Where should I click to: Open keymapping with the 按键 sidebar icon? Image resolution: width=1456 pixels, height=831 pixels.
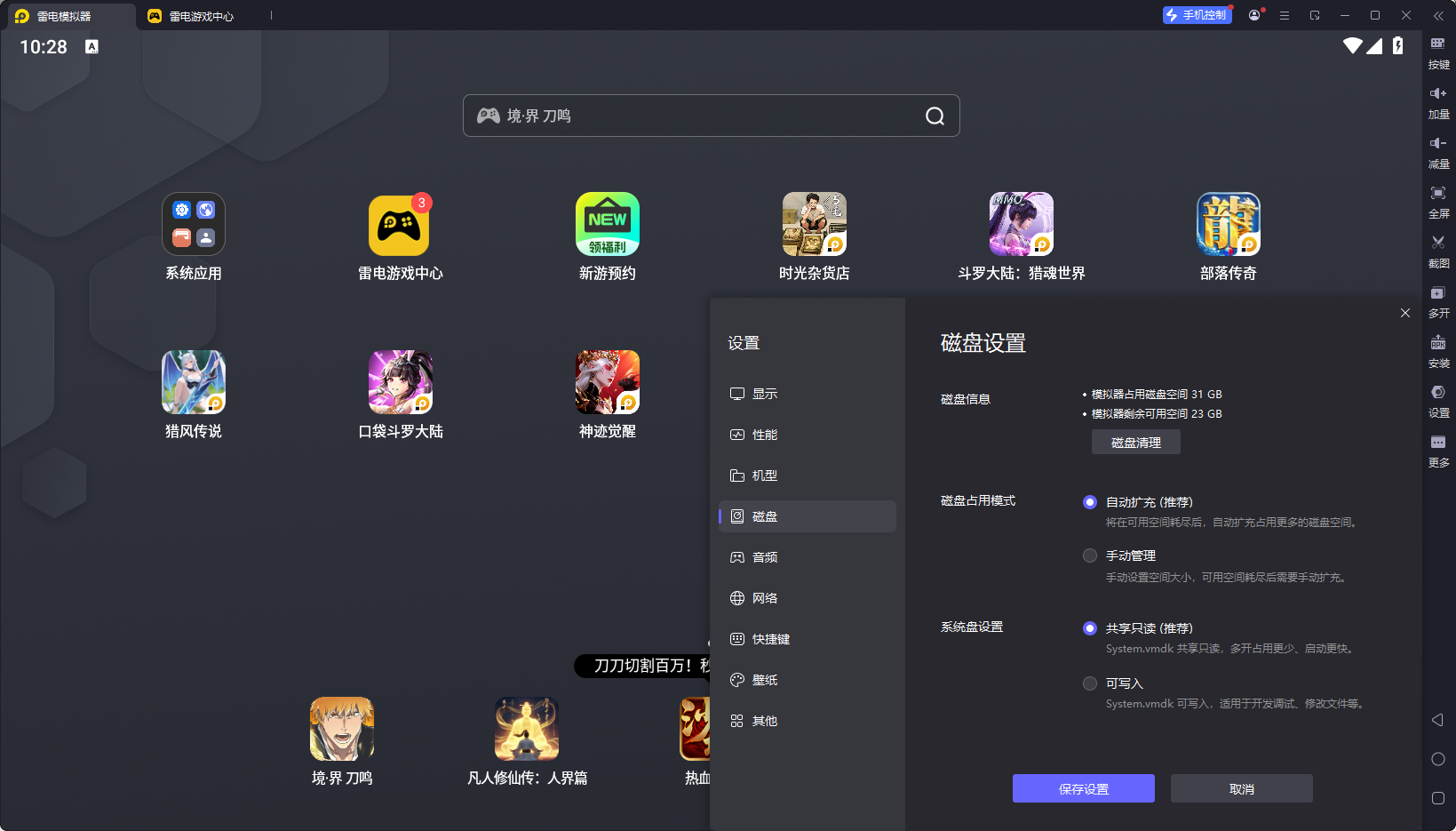[x=1439, y=54]
